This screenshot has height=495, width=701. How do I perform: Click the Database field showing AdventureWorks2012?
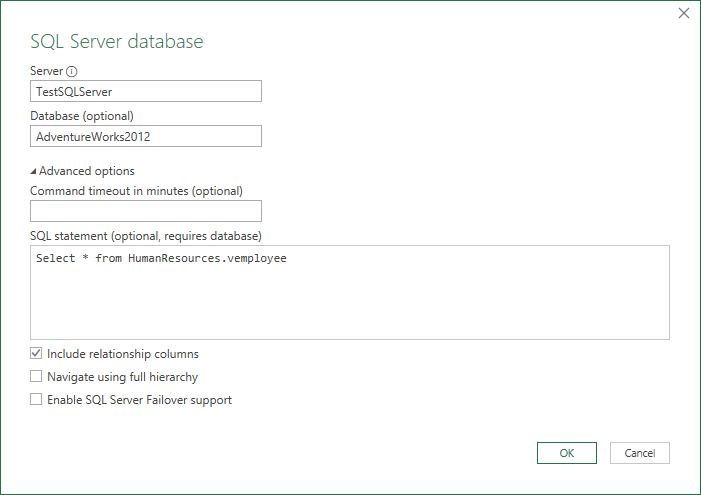(x=146, y=136)
